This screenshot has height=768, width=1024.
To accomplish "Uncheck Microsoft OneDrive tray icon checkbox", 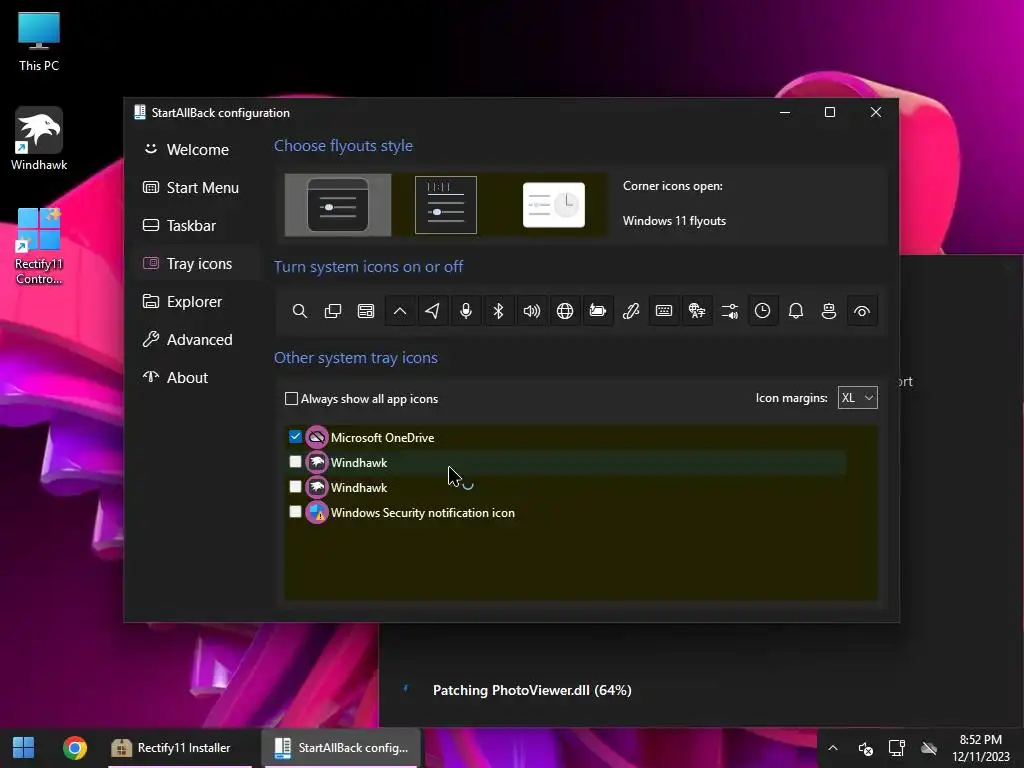I will tap(295, 436).
